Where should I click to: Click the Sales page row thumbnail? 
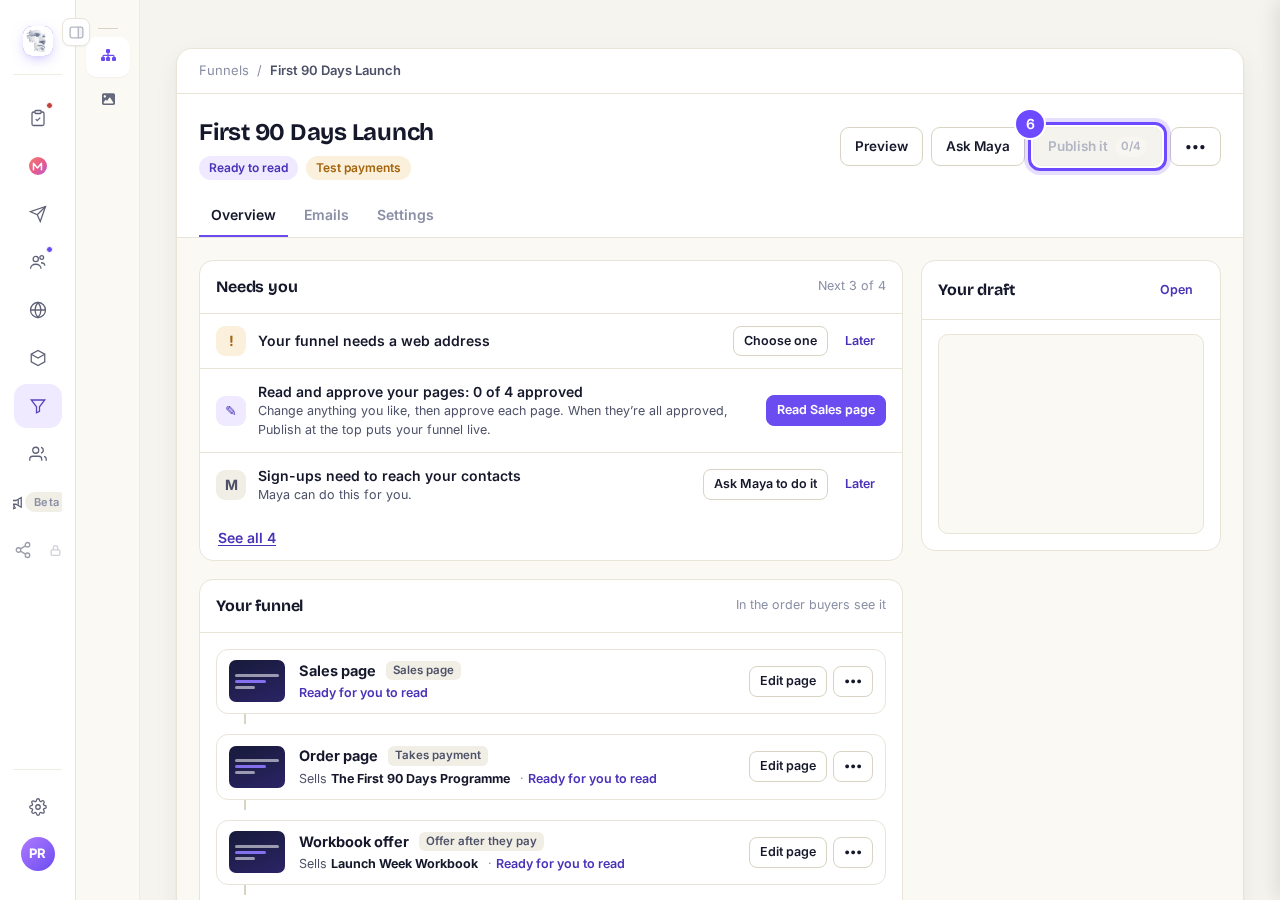pos(257,681)
